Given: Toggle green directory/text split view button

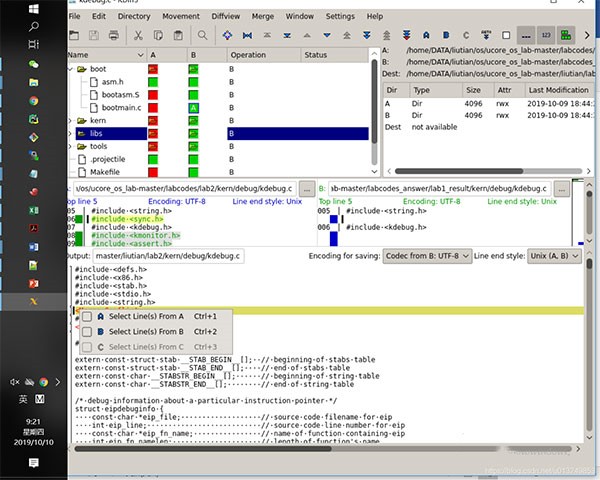Looking at the screenshot, I should point(566,35).
